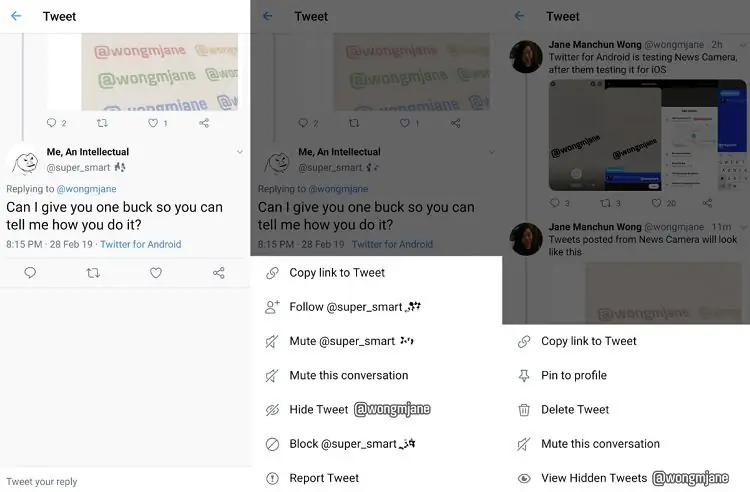This screenshot has width=750, height=492.
Task: Open the @wongmjane mention in Replying to
Action: tap(87, 189)
